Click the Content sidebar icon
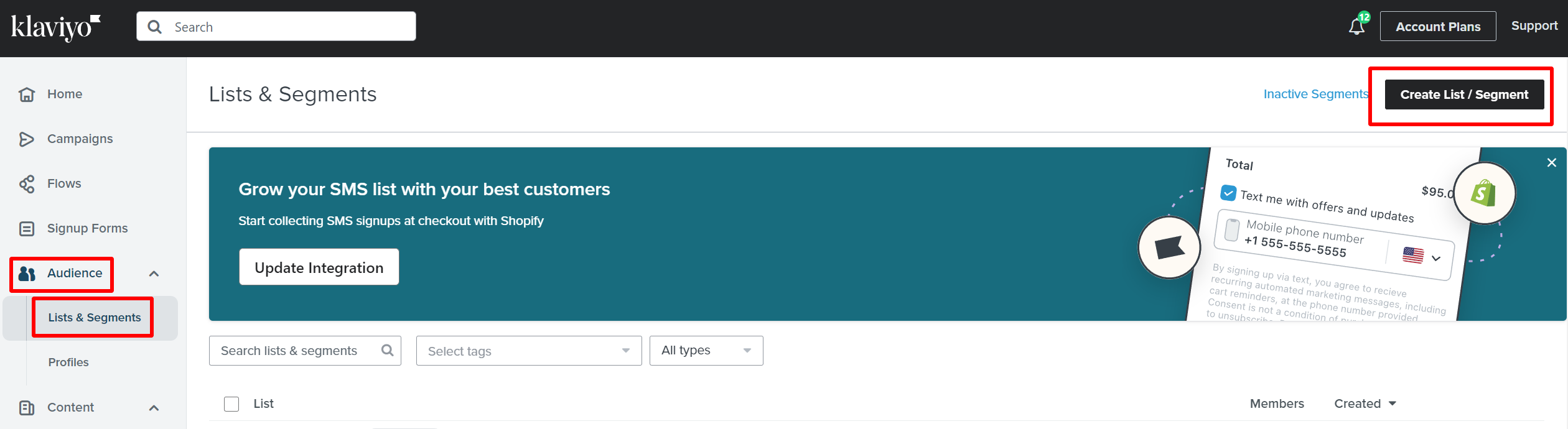Image resolution: width=1568 pixels, height=429 pixels. pyautogui.click(x=27, y=408)
